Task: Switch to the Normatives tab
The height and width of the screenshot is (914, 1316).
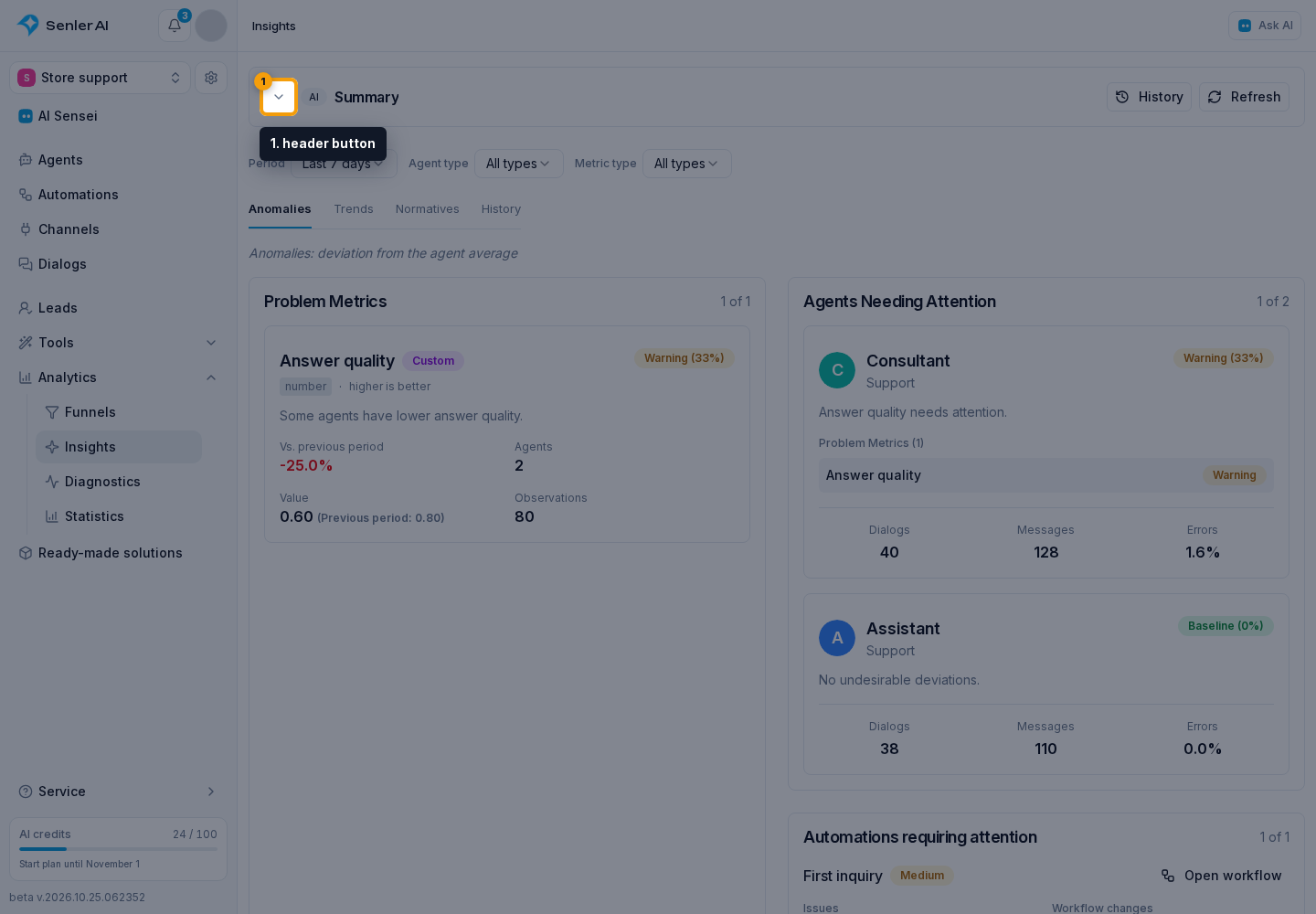Action: [x=428, y=209]
